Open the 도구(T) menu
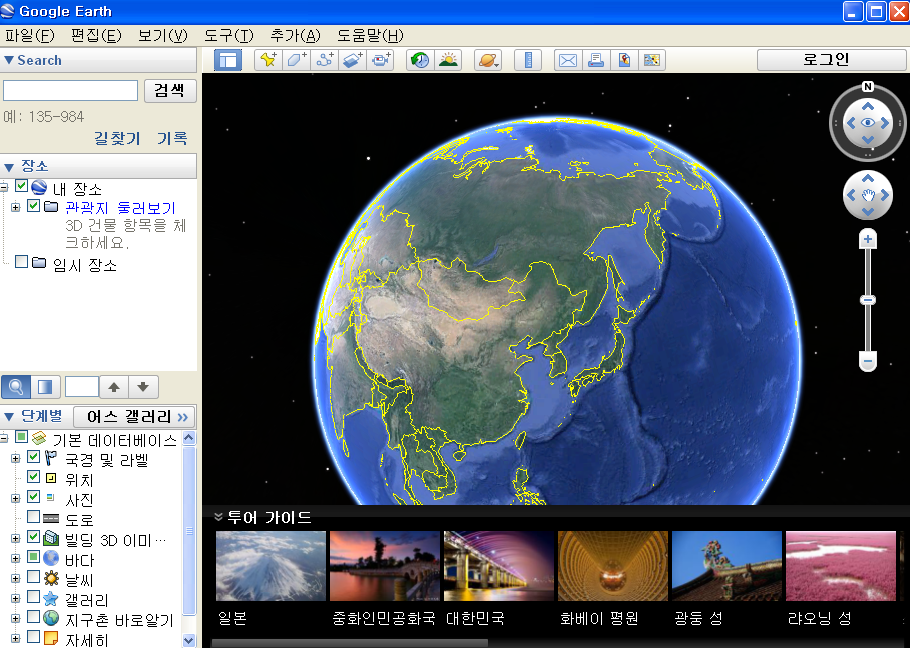 [229, 35]
